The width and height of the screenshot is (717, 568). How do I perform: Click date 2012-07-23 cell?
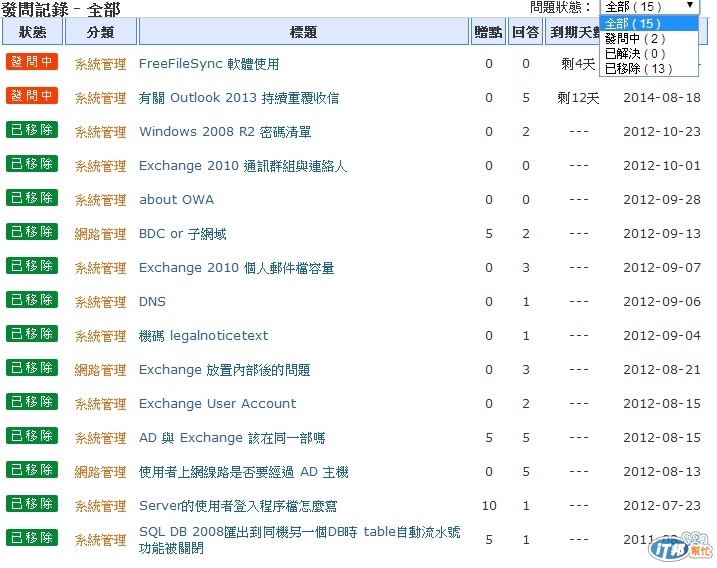[x=662, y=506]
